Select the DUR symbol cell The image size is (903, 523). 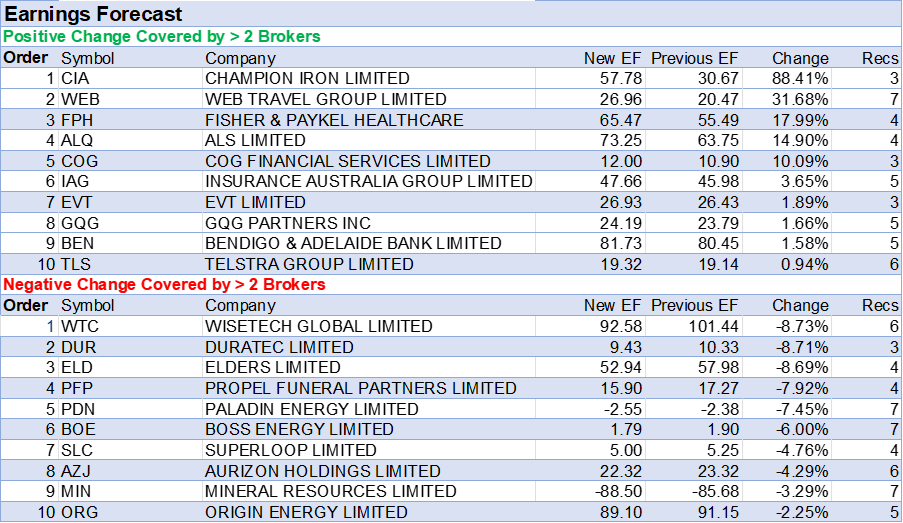(x=79, y=347)
